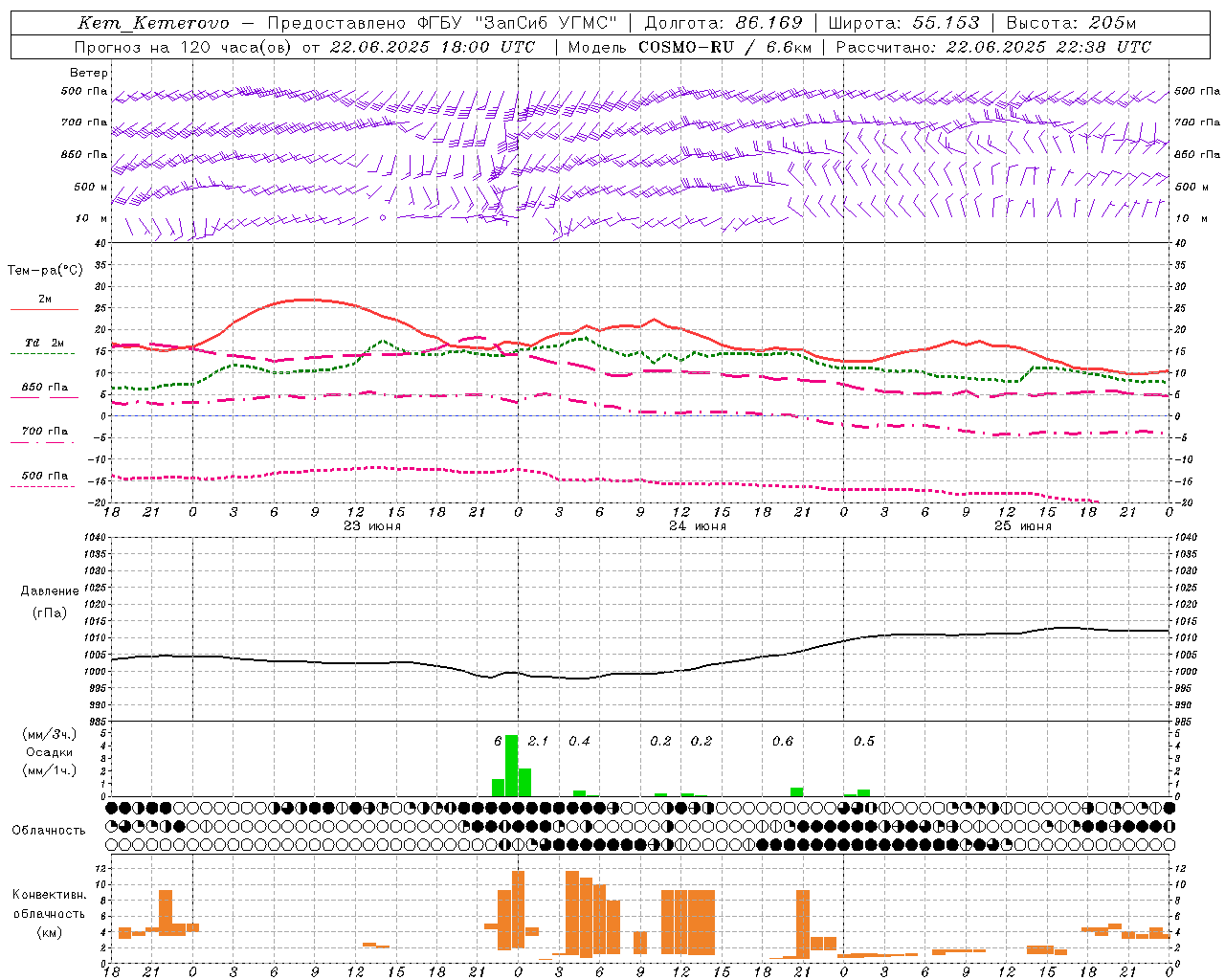Click the 'Облачность' cloud cover label
Screen dimensions: 1225x980
(x=49, y=830)
